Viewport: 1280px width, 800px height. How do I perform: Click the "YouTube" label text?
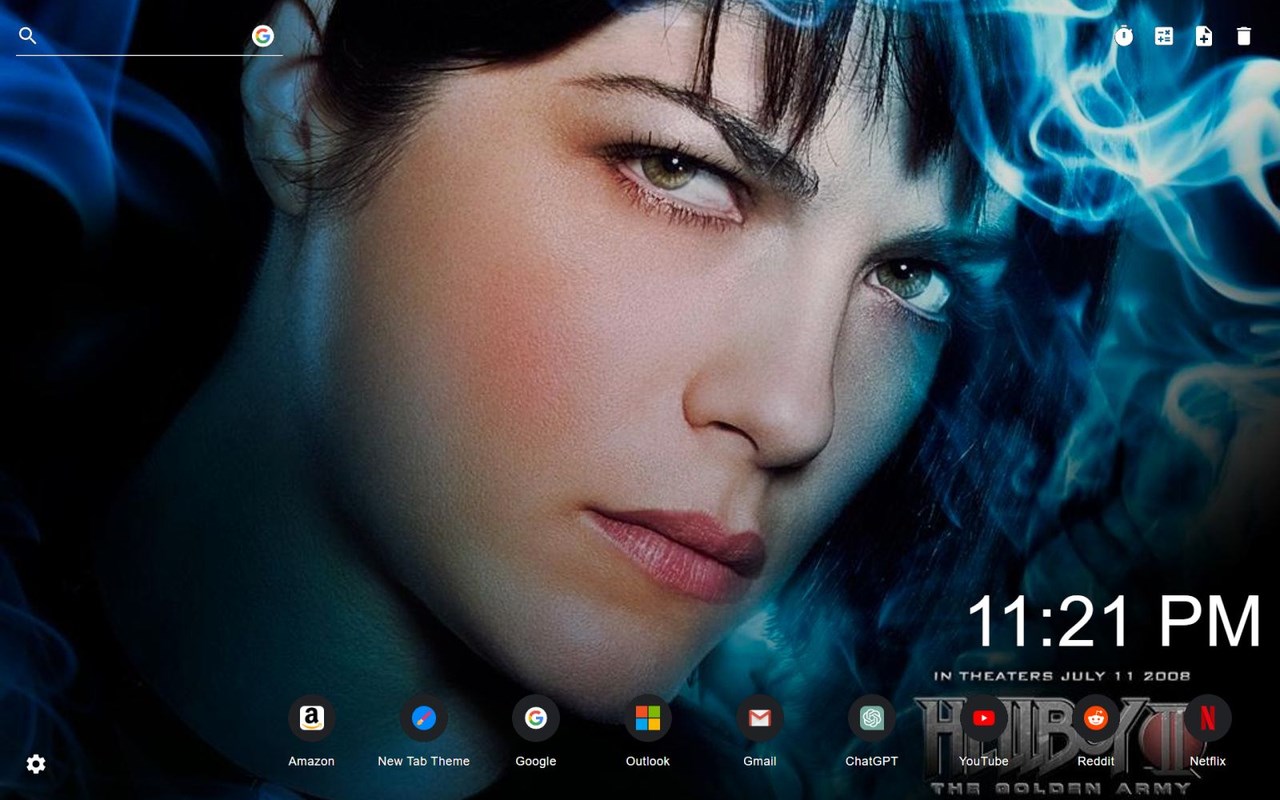pyautogui.click(x=984, y=761)
